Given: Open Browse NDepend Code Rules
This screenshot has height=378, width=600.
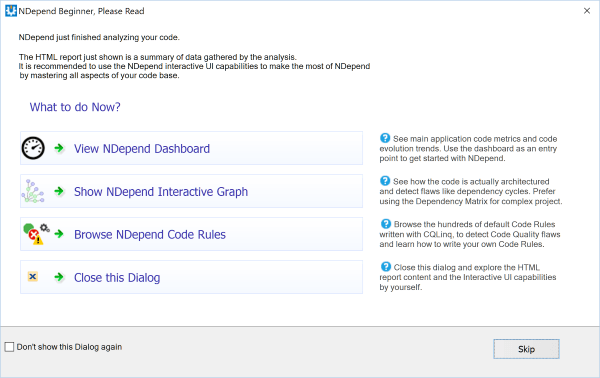Looking at the screenshot, I should pos(191,234).
